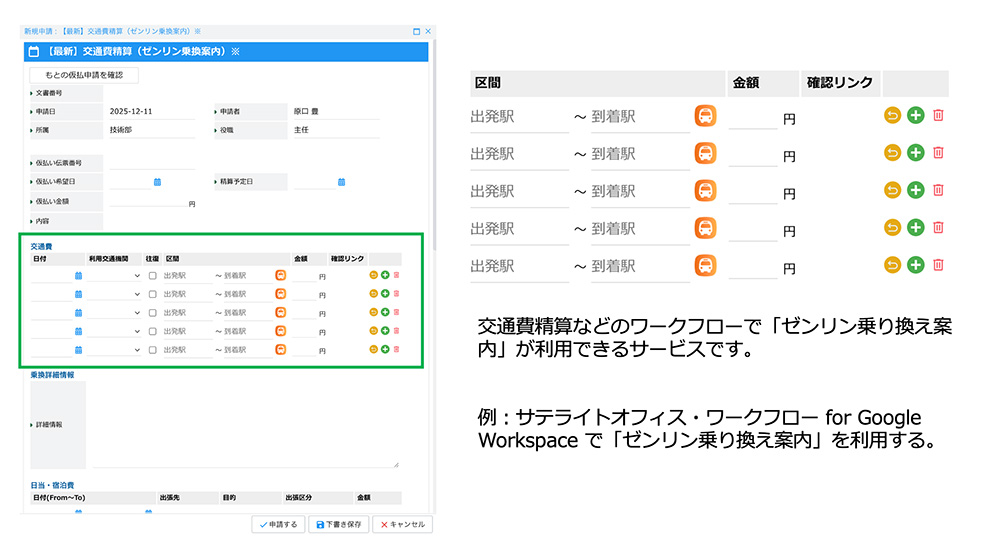Expand 利用交通機関 dropdown in fourth row
The image size is (1000, 559).
[137, 331]
